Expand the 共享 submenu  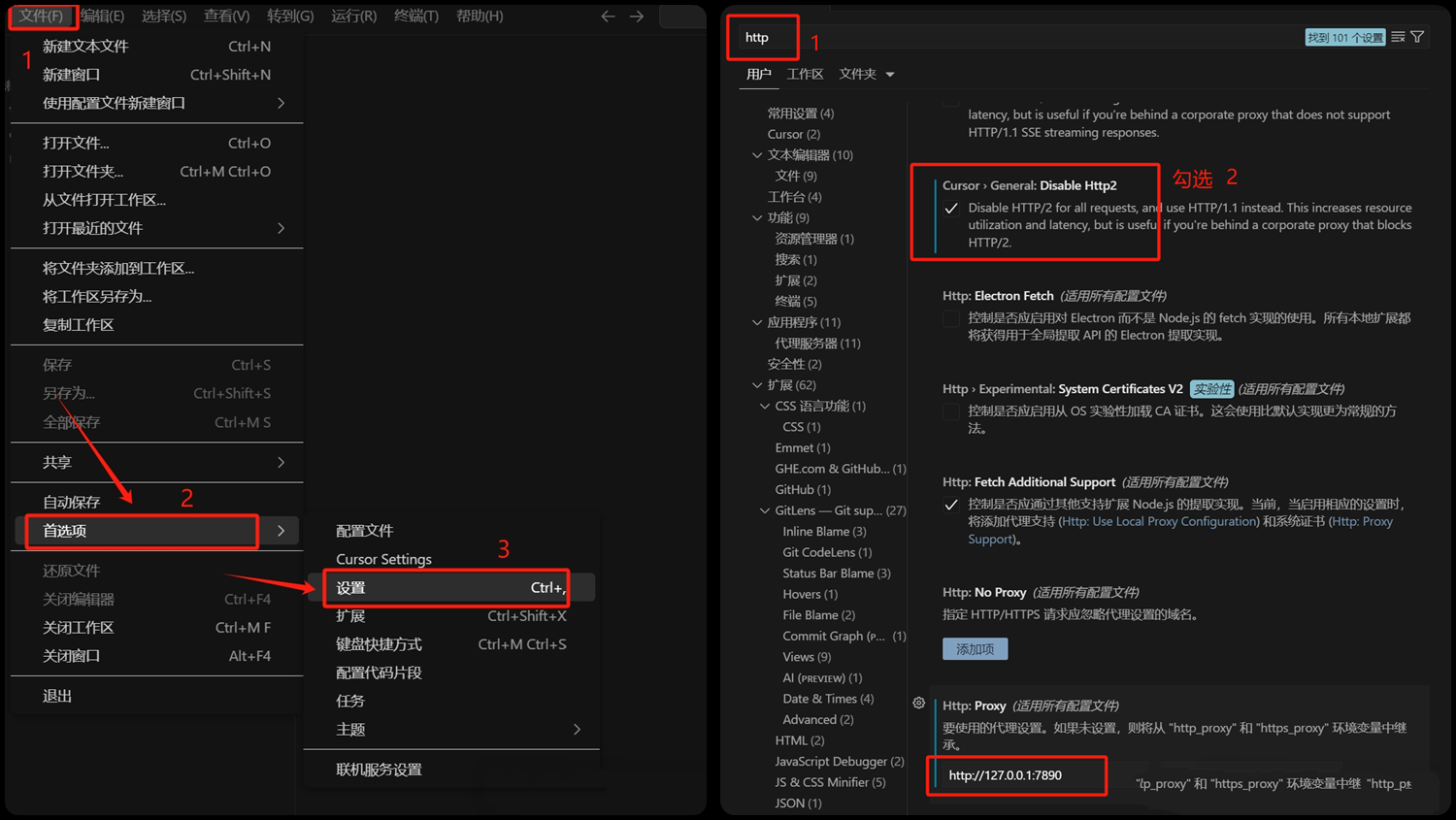(281, 463)
